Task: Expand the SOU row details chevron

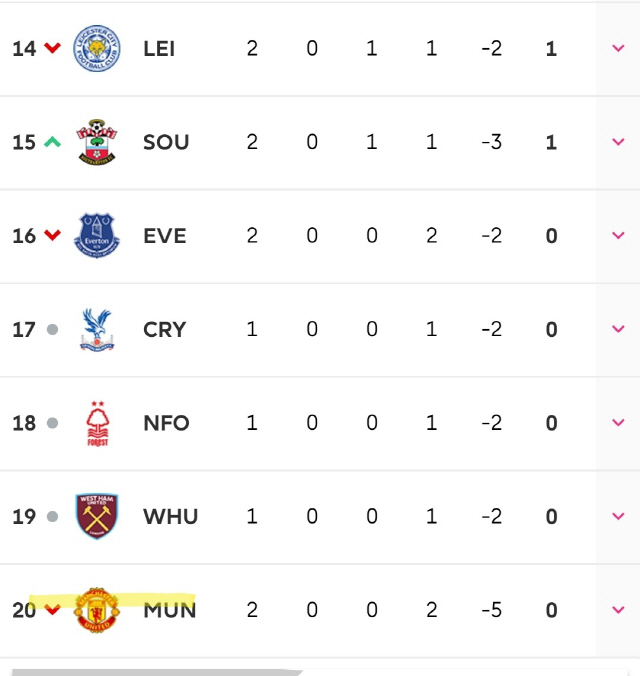Action: click(x=618, y=142)
